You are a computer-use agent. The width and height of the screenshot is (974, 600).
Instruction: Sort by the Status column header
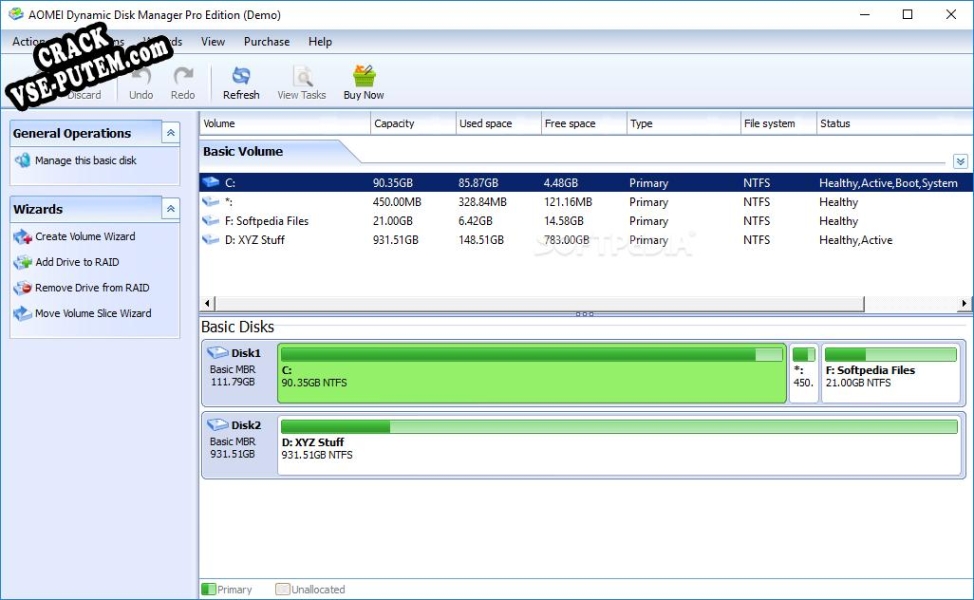894,123
